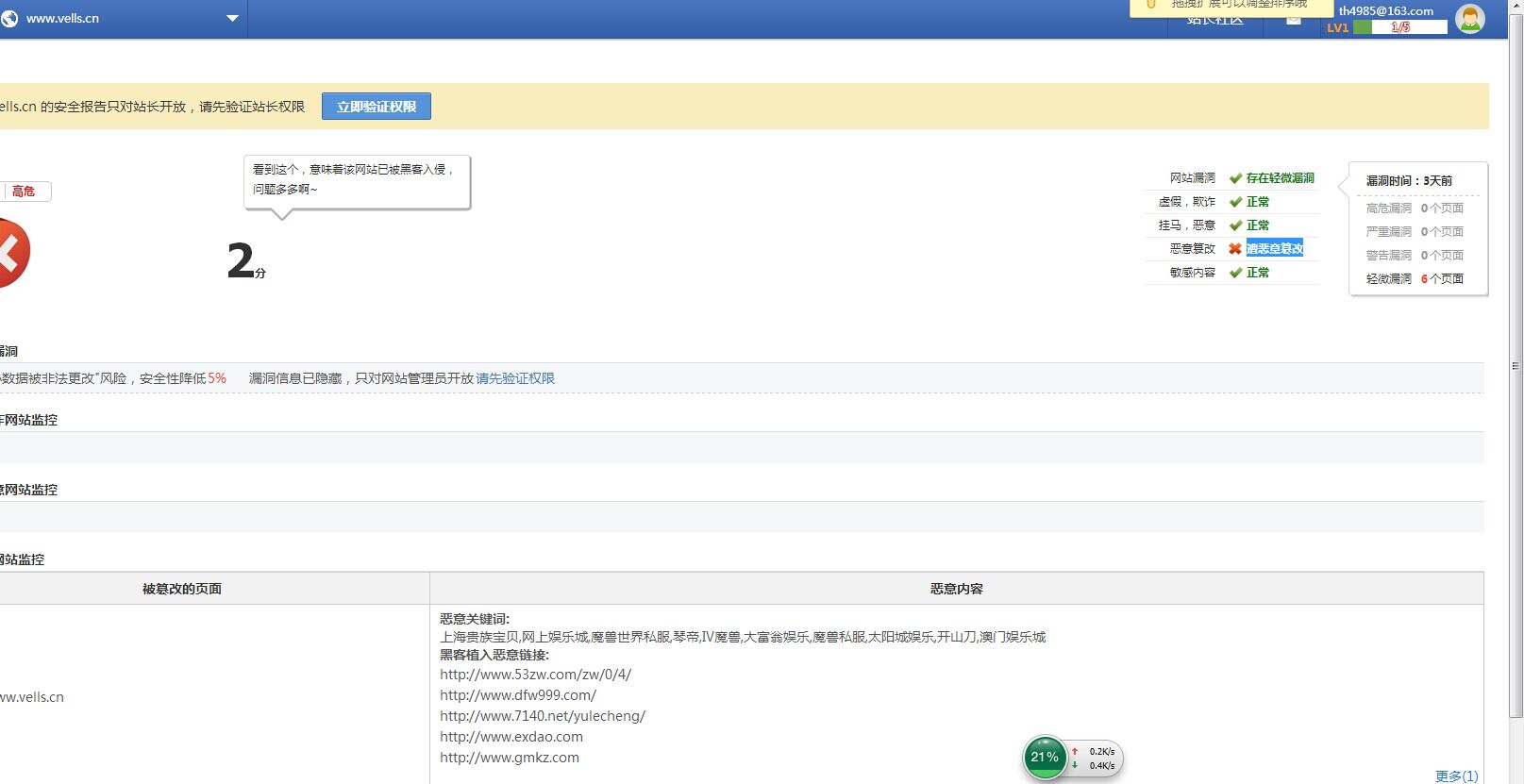1524x784 pixels.
Task: Click the 请先验证权限 link
Action: tap(515, 378)
